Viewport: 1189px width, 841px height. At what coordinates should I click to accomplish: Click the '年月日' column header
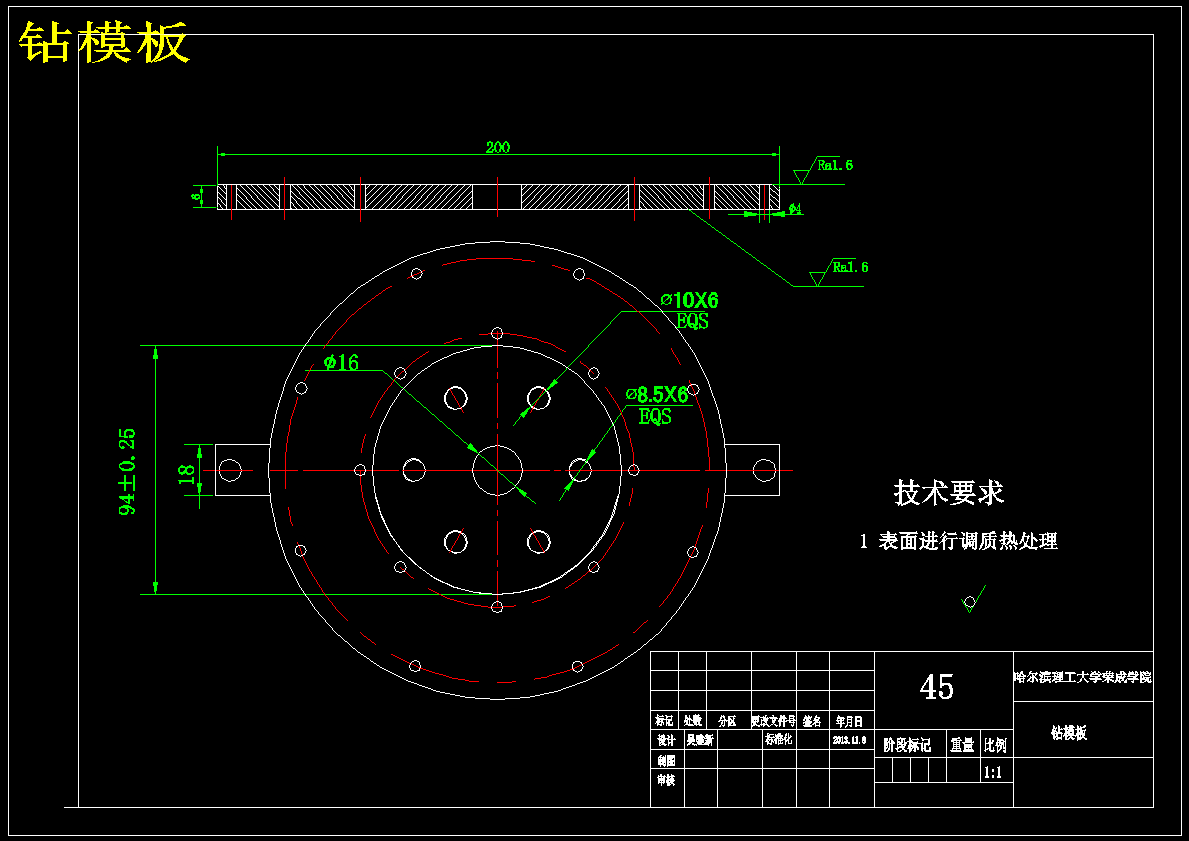[x=849, y=721]
